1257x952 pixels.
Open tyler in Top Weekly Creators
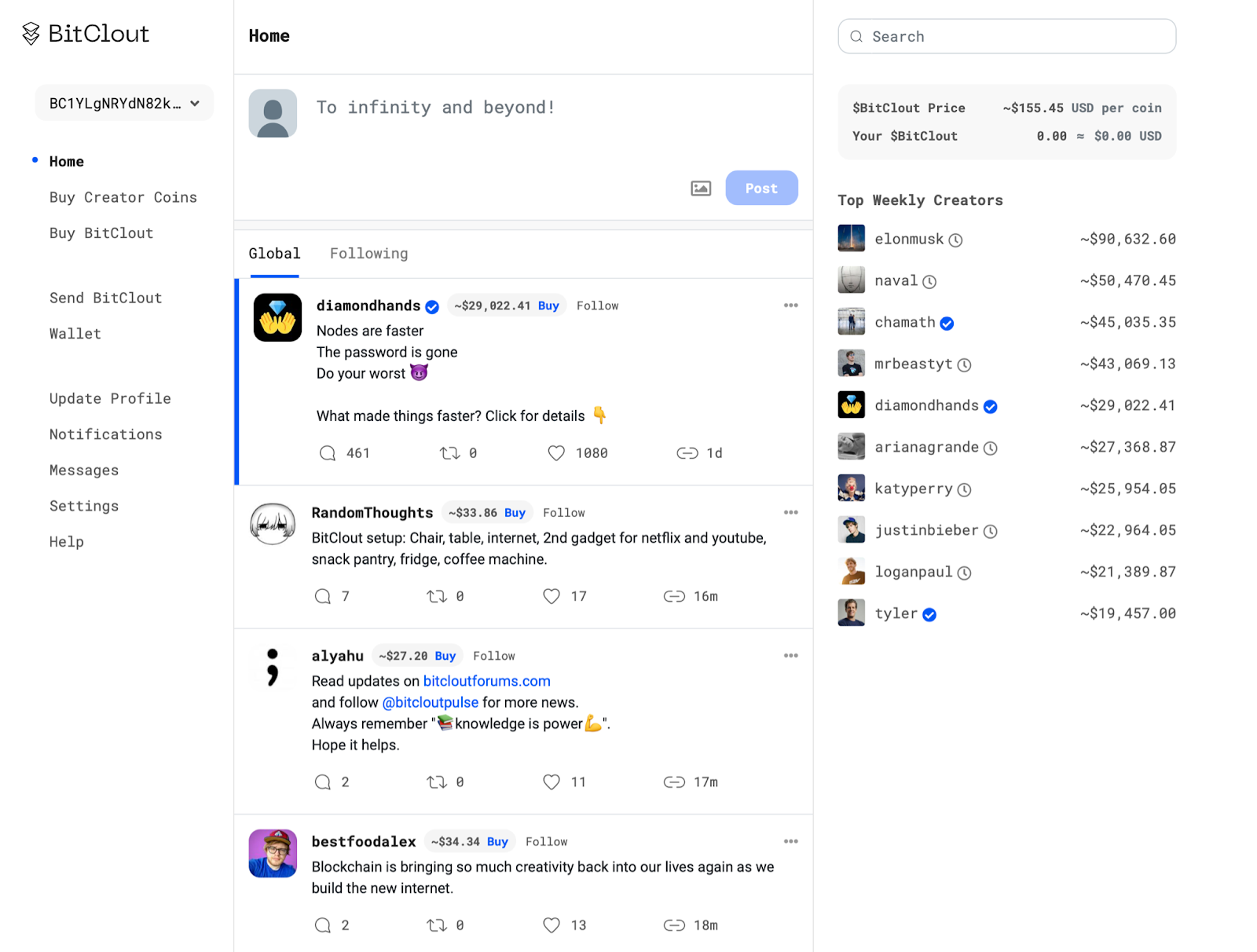pyautogui.click(x=896, y=613)
